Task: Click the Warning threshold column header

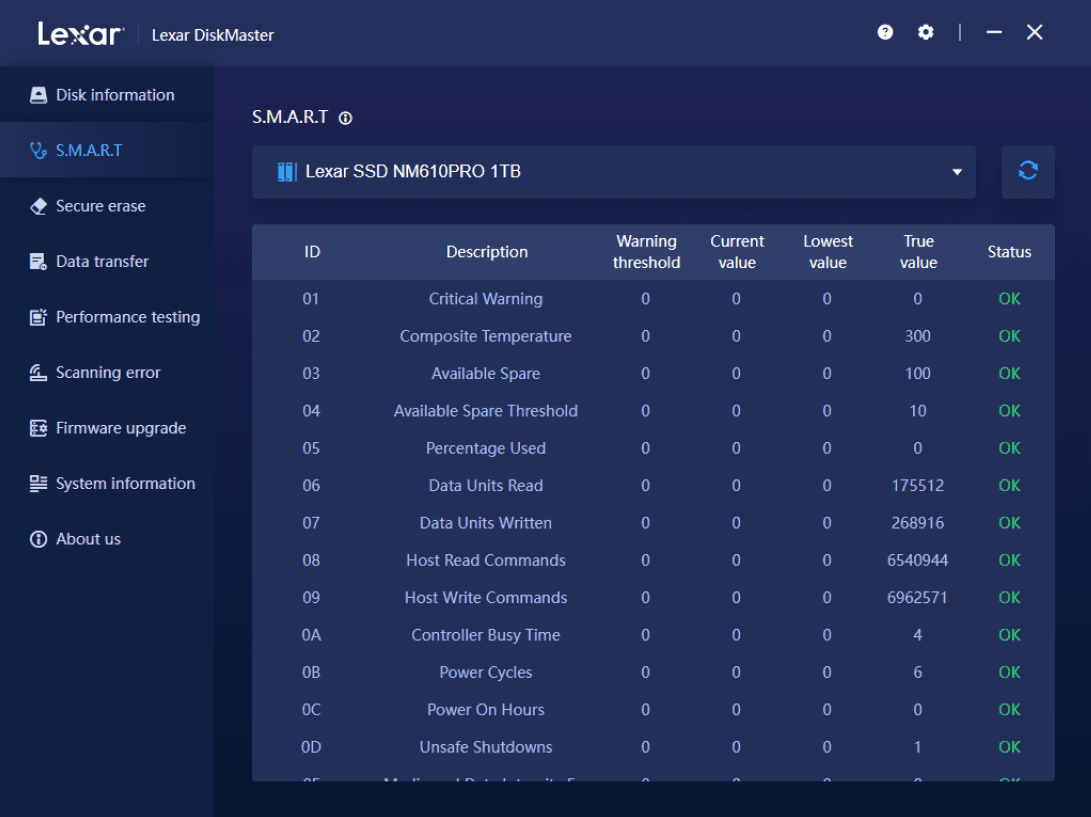Action: 646,252
